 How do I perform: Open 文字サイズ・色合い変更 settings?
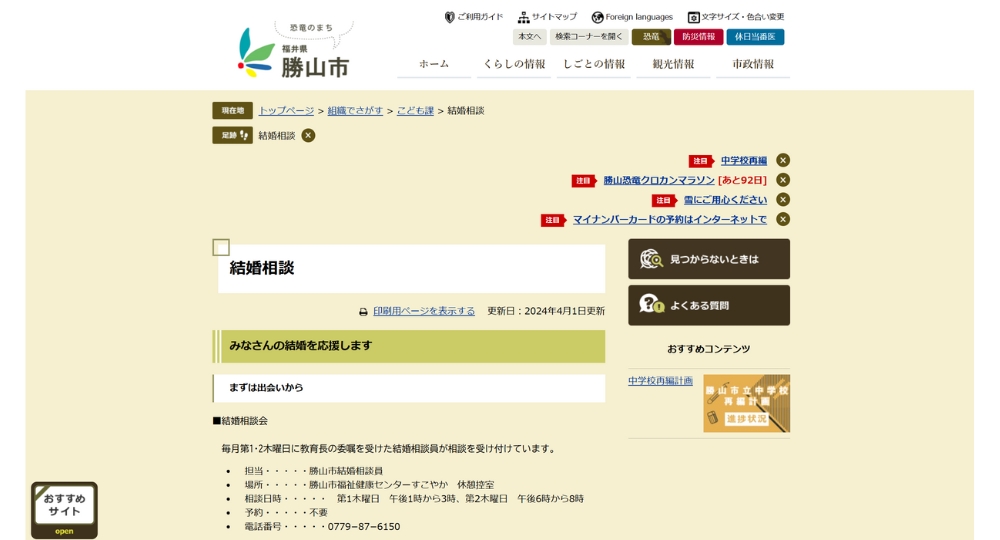pos(736,17)
